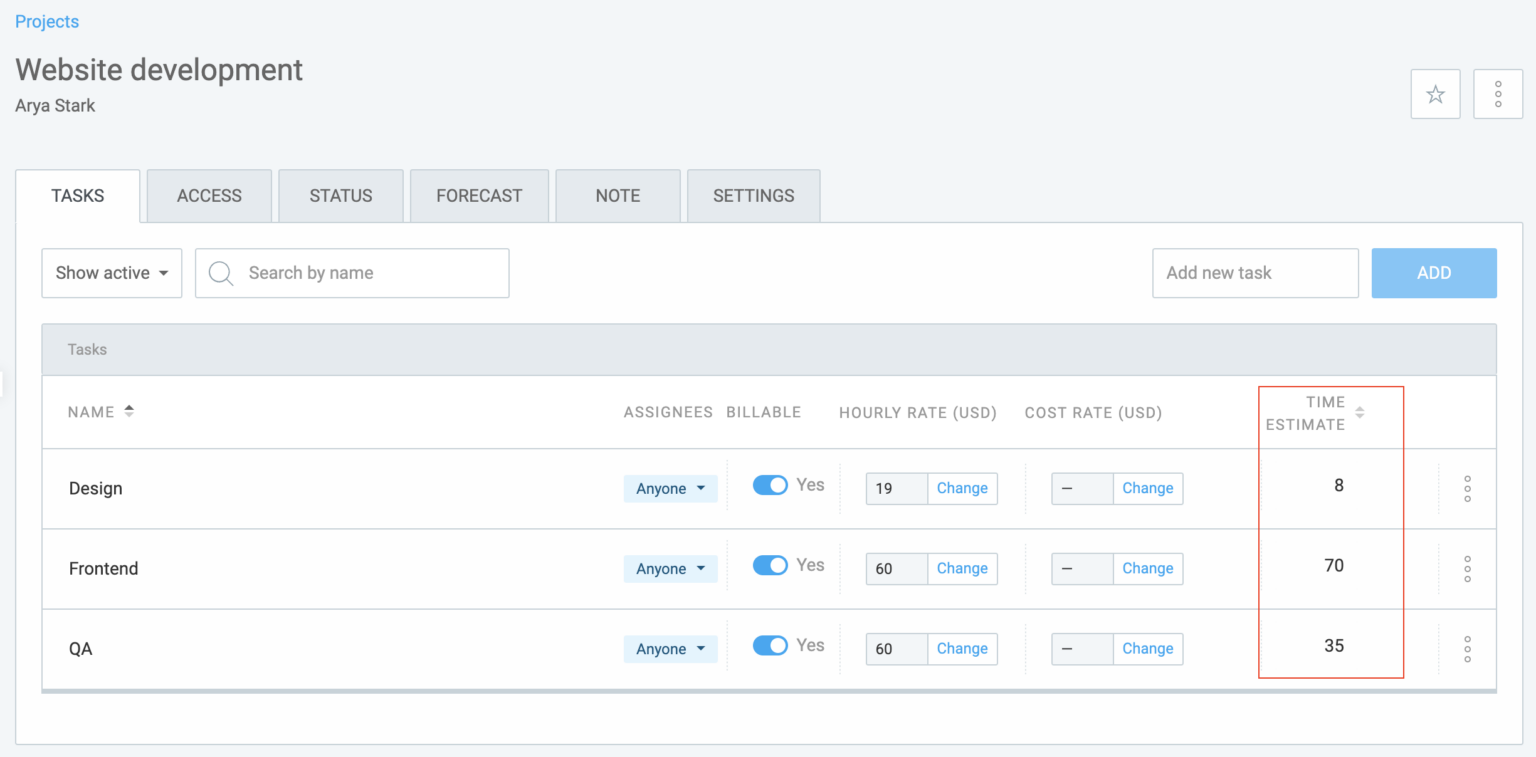Star the Website development project as favorite
The height and width of the screenshot is (757, 1536).
point(1435,95)
